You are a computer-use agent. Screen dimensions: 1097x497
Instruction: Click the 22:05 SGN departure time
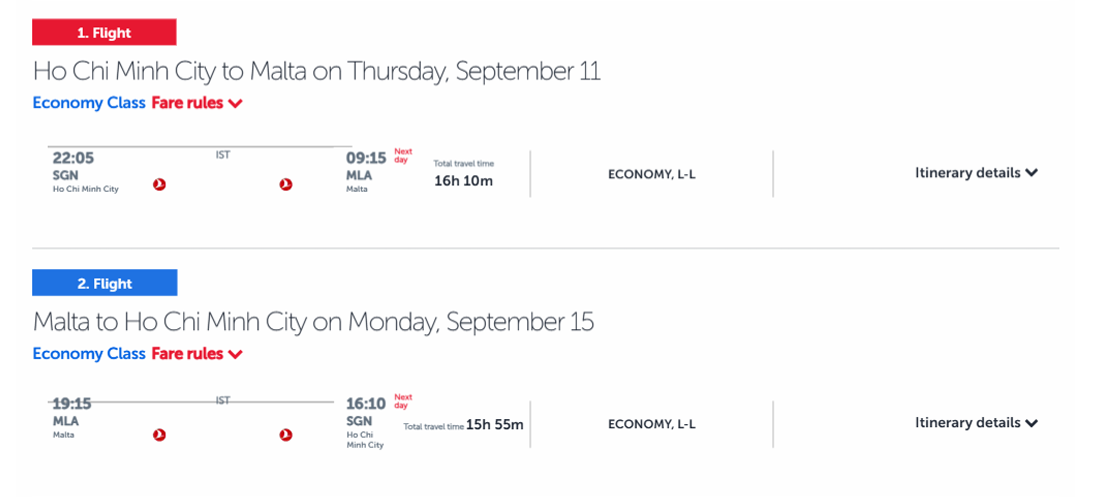click(x=73, y=158)
